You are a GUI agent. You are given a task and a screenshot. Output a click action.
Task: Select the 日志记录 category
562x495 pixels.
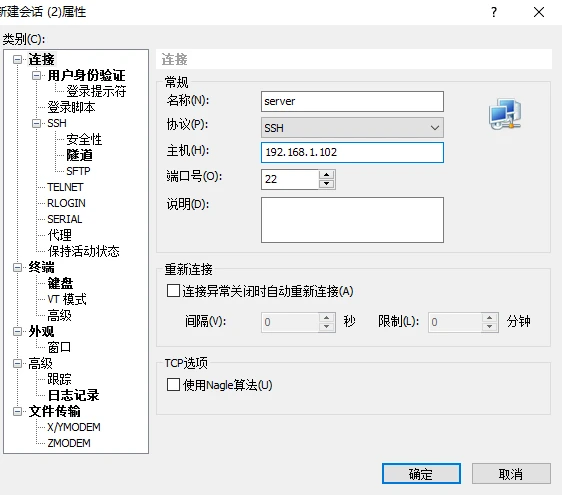coord(73,395)
